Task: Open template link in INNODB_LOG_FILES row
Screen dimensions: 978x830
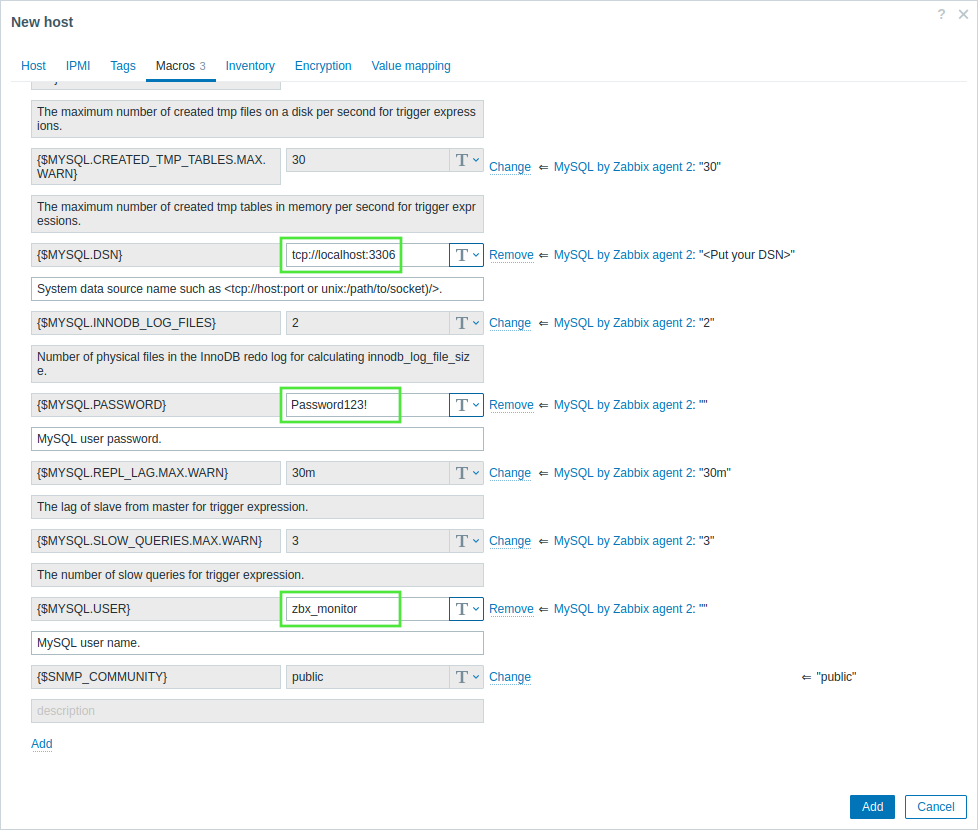Action: [x=623, y=322]
